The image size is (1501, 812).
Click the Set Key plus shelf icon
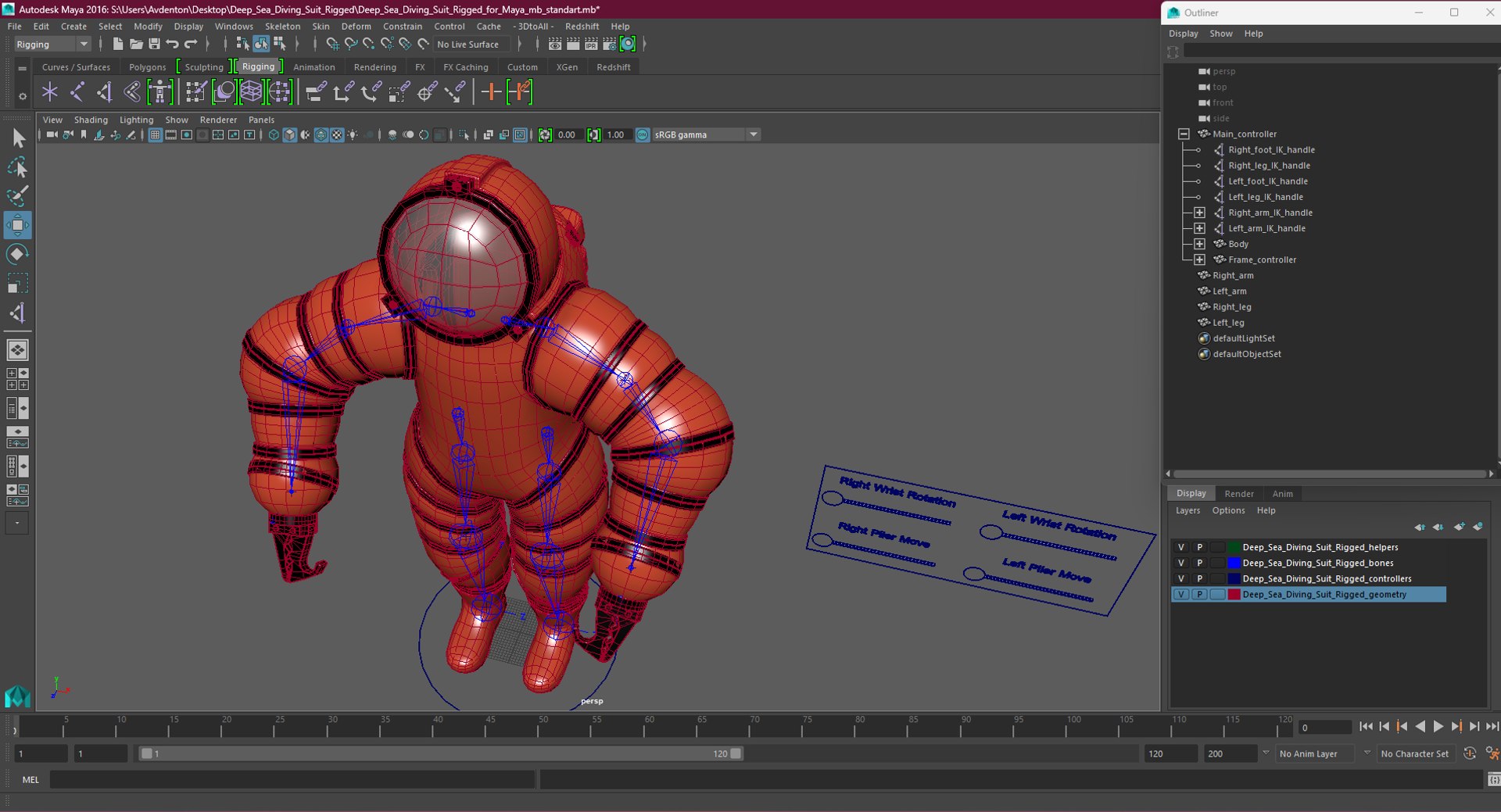point(491,92)
